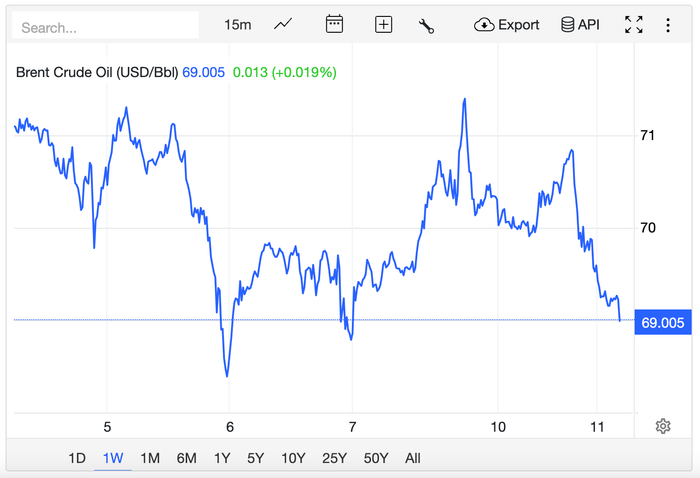Switch to the 1M range

coord(150,458)
